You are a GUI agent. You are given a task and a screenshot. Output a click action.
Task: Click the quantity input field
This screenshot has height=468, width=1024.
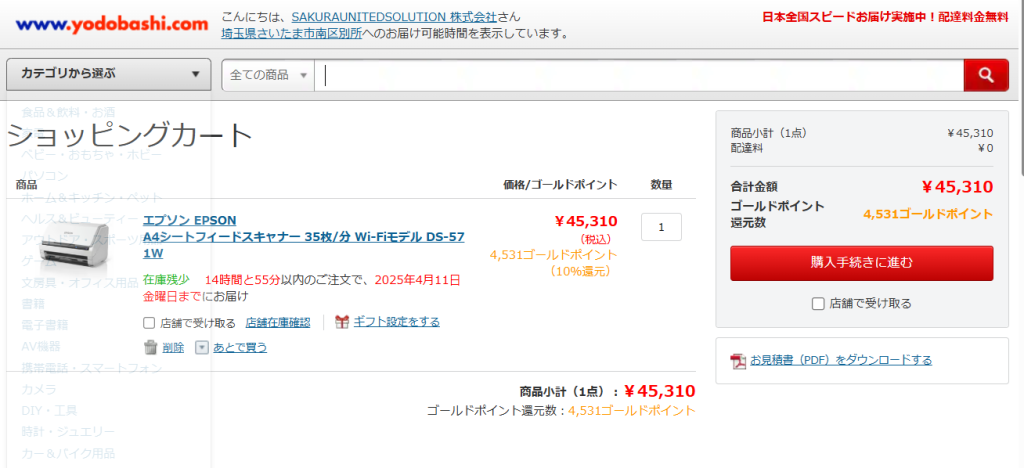click(x=661, y=227)
